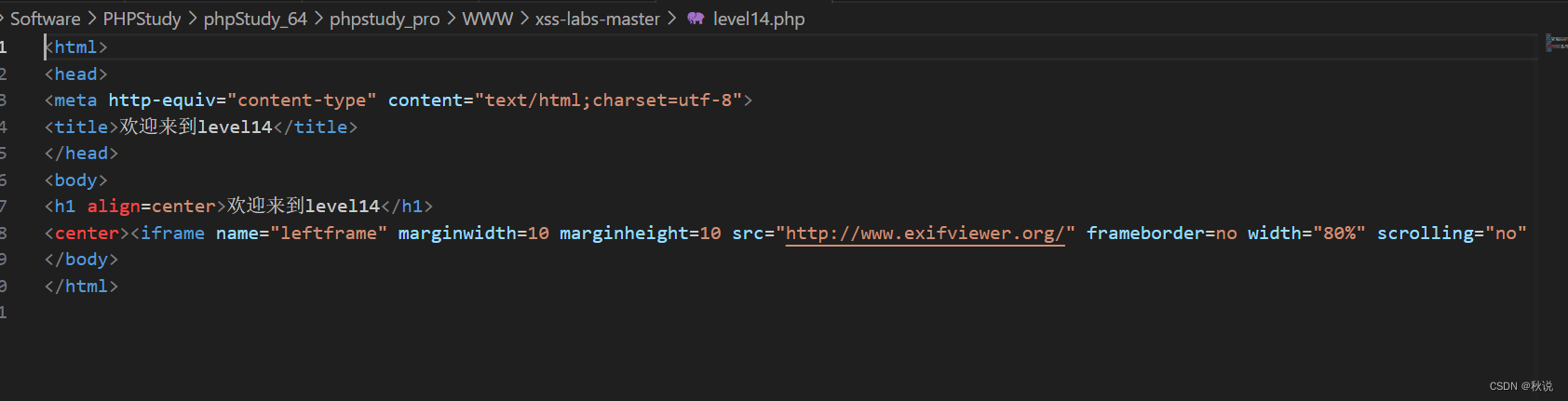This screenshot has width=1568, height=401.
Task: Click the 欢迎来到level14 heading text in h1
Action: click(x=304, y=207)
